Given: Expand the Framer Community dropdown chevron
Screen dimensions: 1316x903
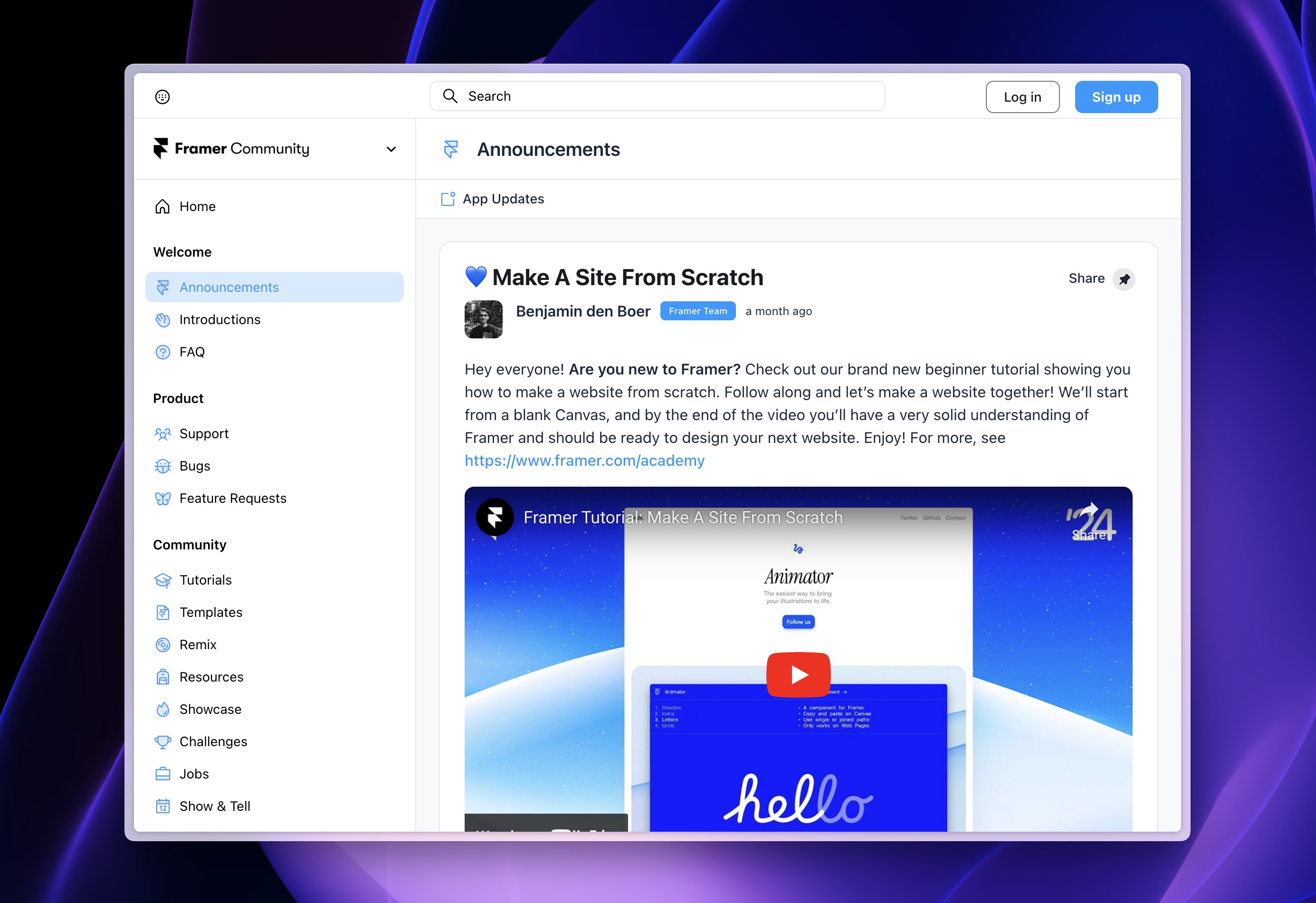Looking at the screenshot, I should [391, 149].
